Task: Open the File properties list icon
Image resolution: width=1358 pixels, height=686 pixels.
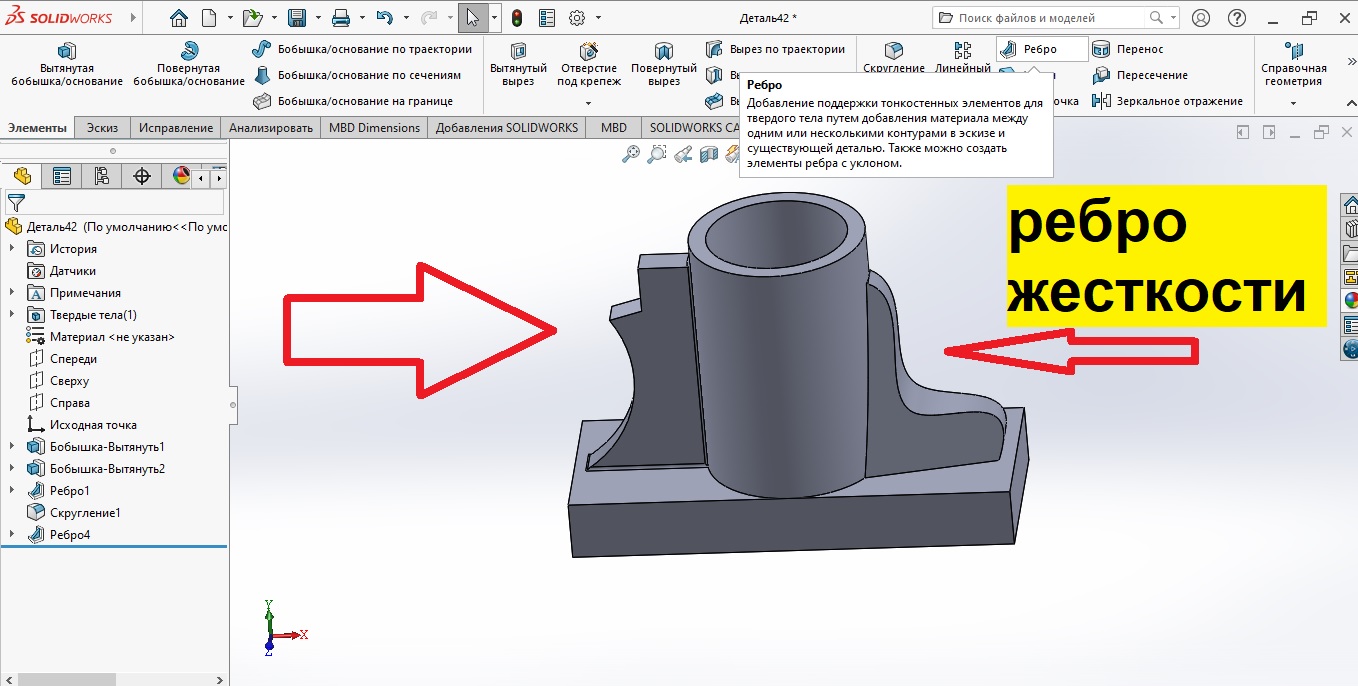Action: [546, 18]
